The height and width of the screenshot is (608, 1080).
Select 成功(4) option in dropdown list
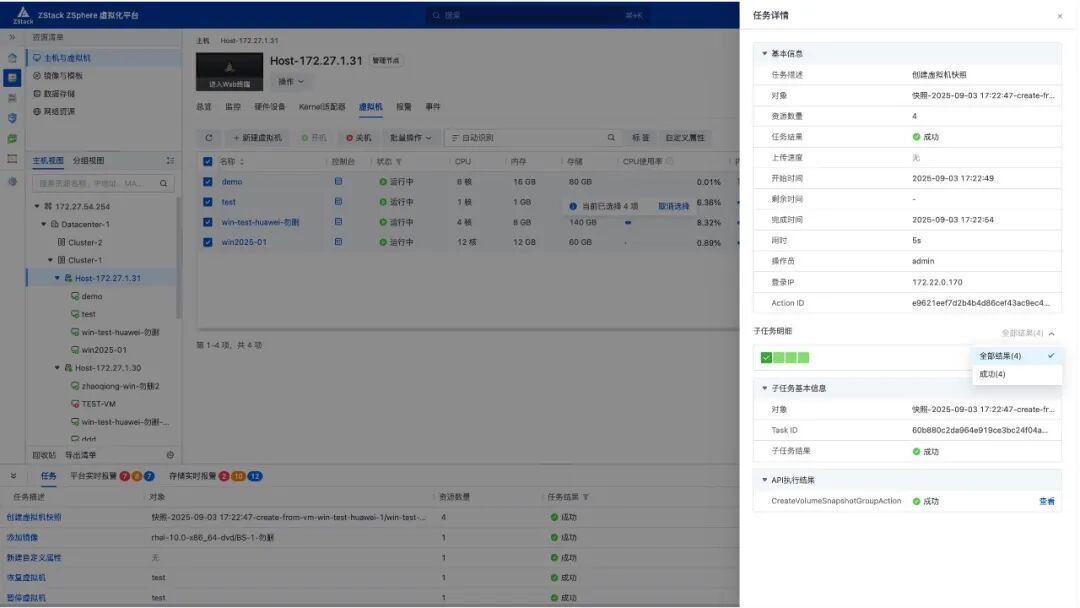click(1017, 374)
